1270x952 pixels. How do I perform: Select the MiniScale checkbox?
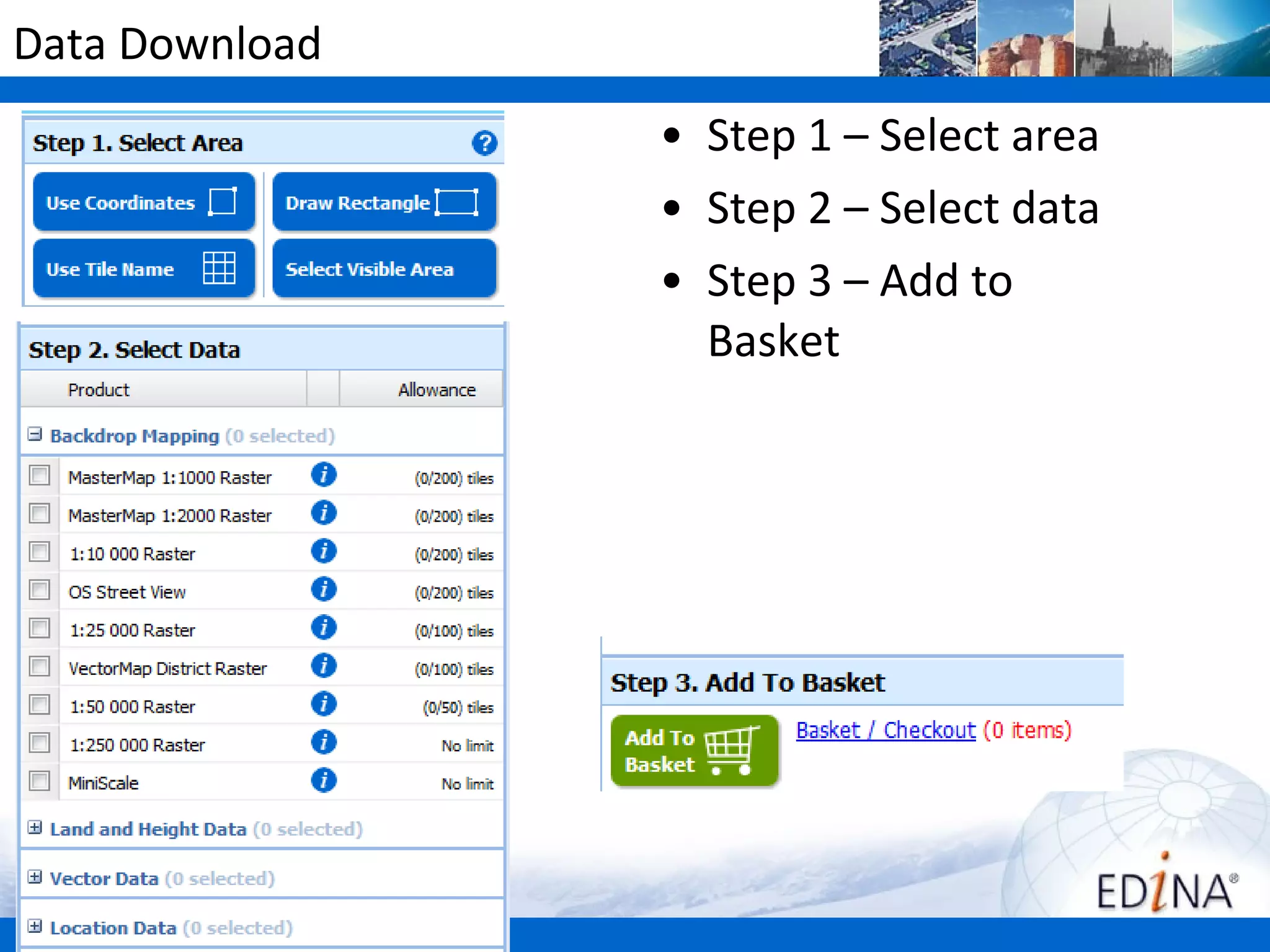pyautogui.click(x=40, y=781)
